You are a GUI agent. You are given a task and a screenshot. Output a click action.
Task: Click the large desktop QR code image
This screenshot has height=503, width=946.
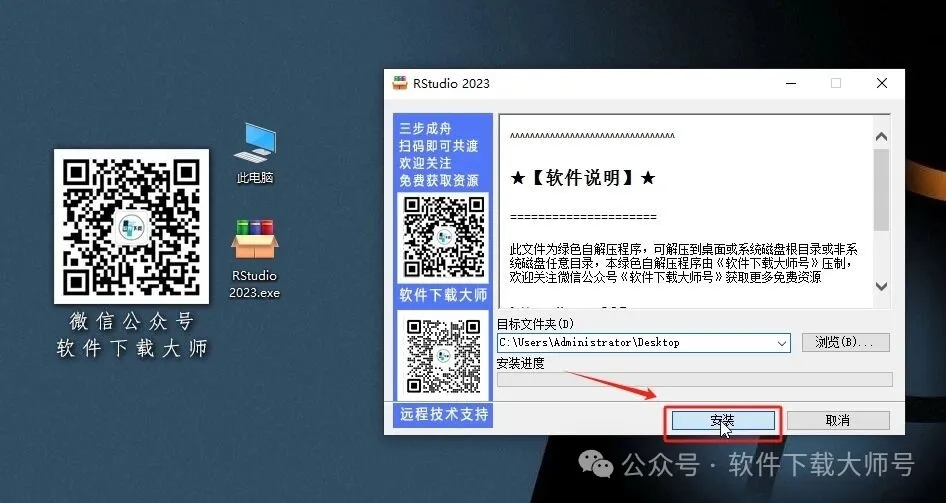click(x=132, y=226)
